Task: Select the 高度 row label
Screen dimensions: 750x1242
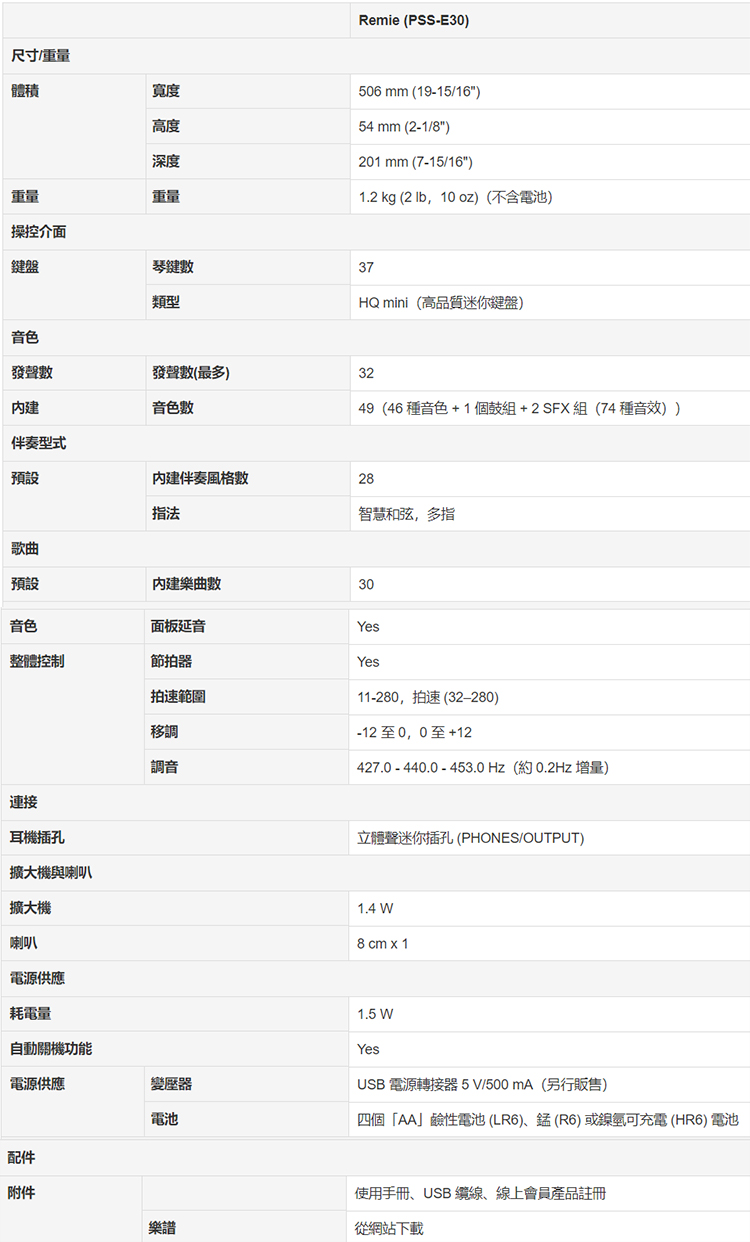Action: [166, 127]
